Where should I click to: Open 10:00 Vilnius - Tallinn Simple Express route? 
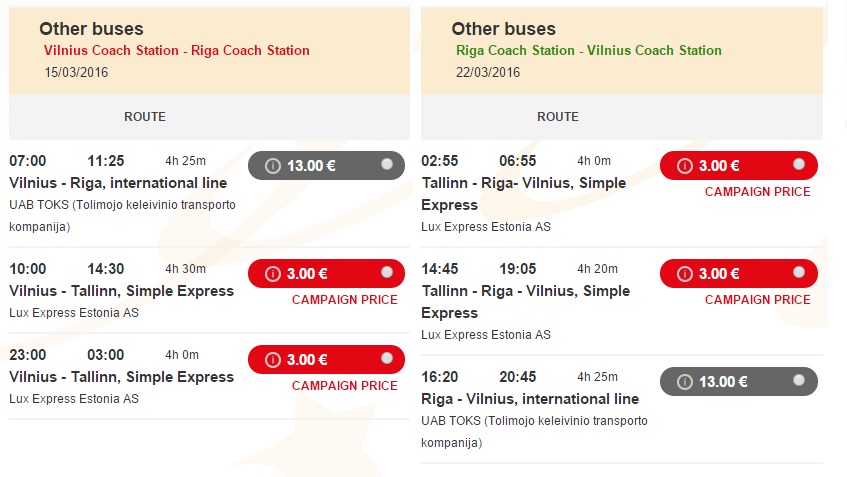pyautogui.click(x=122, y=291)
